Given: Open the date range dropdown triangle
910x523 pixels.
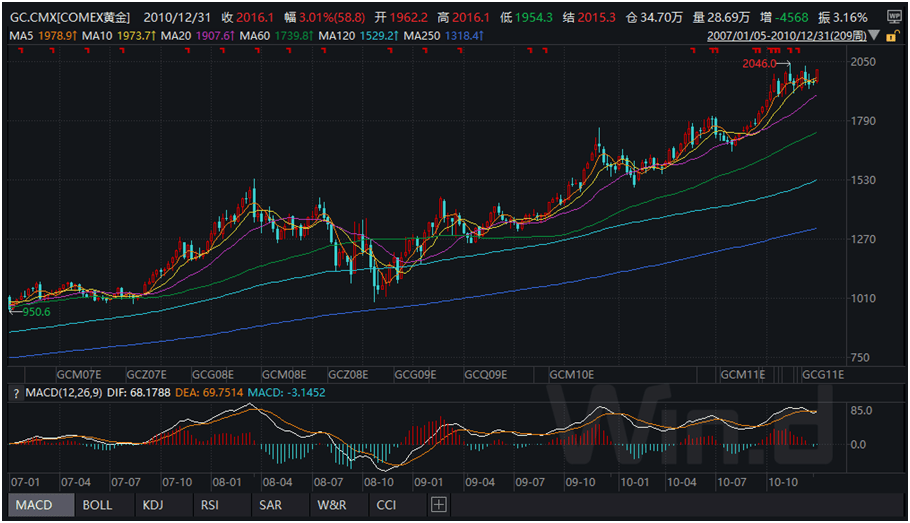Looking at the screenshot, I should [x=875, y=35].
